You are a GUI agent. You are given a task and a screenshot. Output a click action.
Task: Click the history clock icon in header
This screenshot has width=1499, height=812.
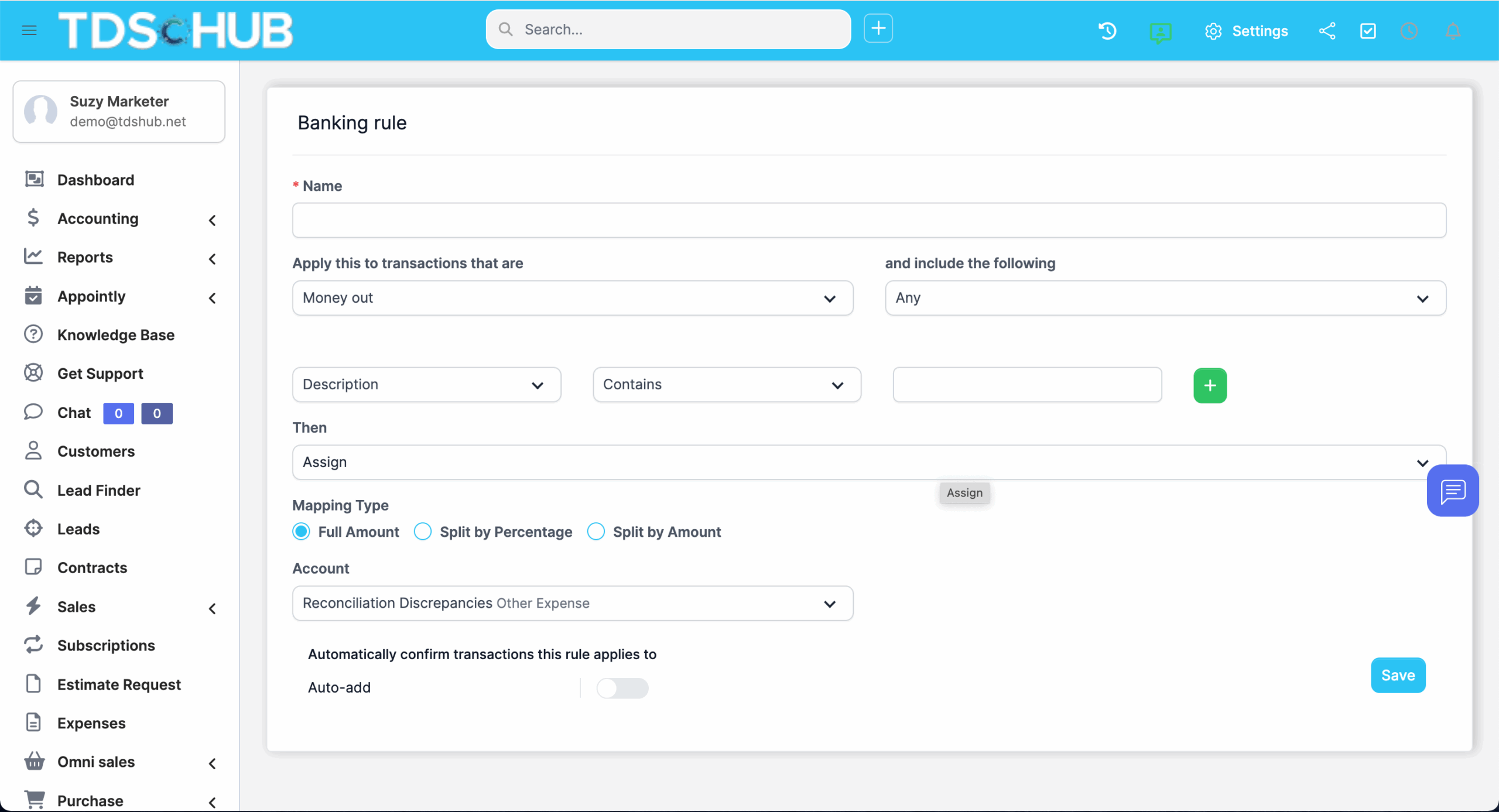(x=1107, y=30)
